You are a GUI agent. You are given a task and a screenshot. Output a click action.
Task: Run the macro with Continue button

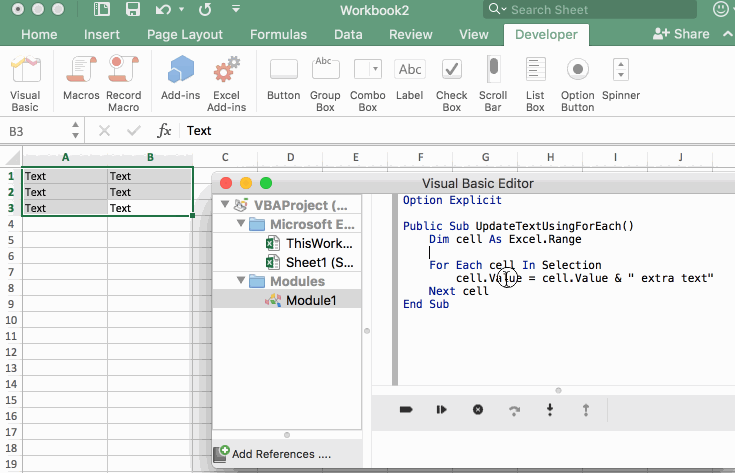point(442,410)
